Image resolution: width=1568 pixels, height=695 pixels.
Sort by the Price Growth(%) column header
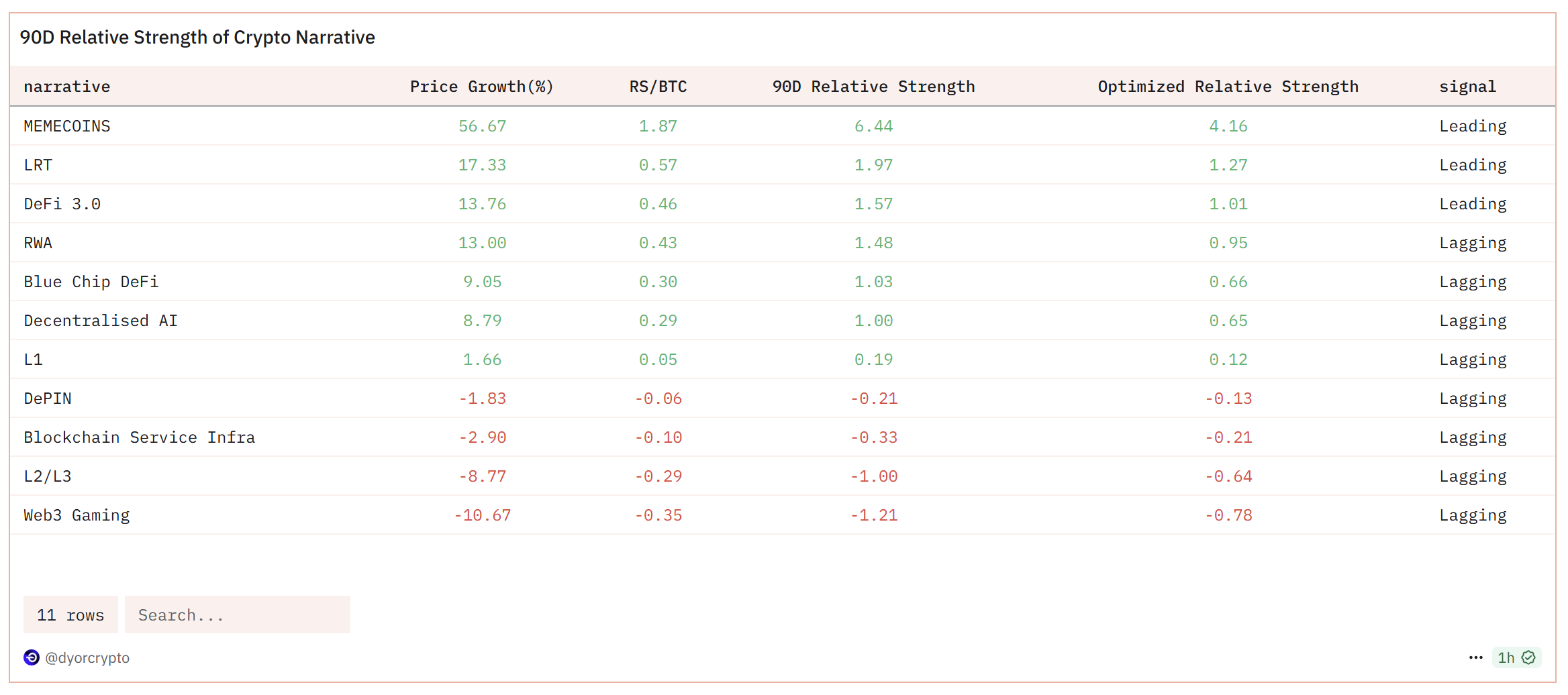click(481, 87)
